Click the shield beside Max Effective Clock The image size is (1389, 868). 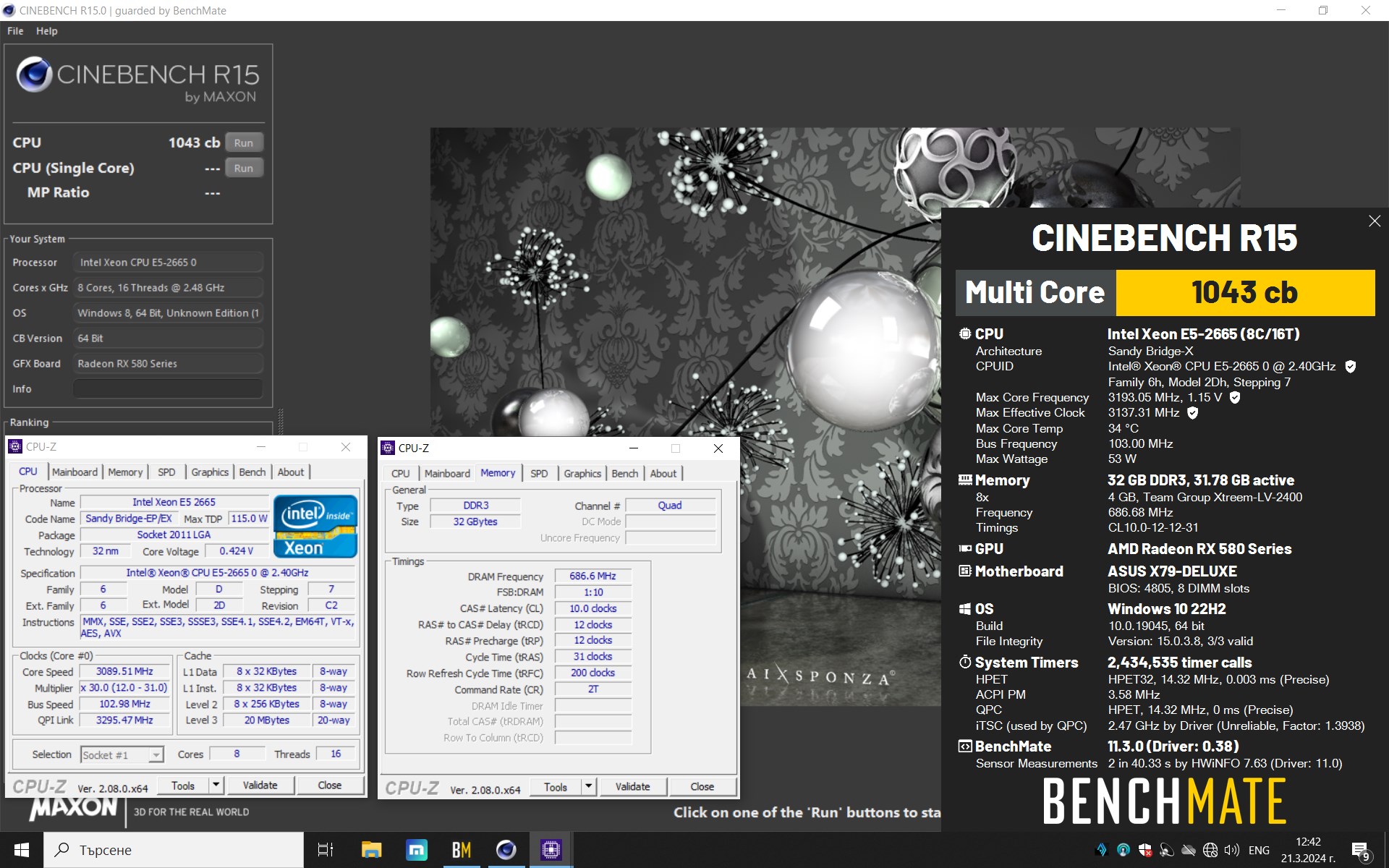coord(1192,412)
